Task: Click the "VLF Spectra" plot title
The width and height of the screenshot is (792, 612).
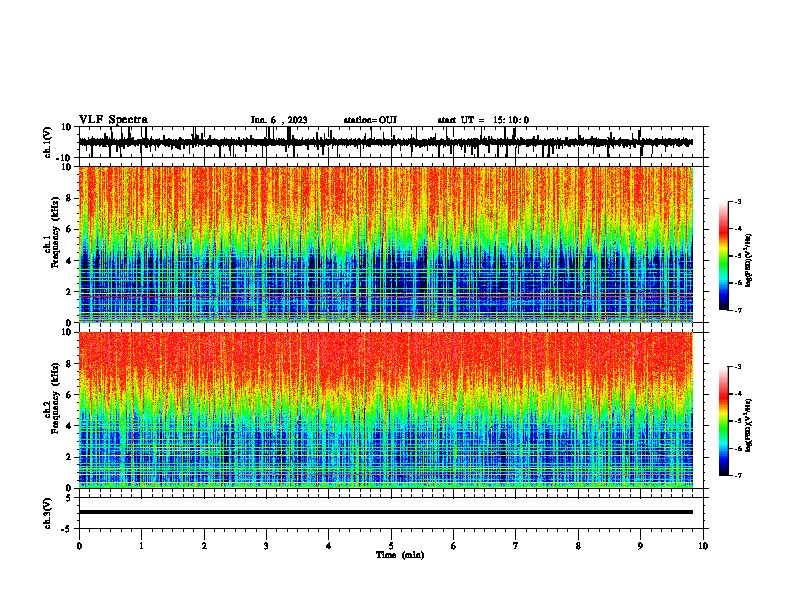Action: (113, 120)
